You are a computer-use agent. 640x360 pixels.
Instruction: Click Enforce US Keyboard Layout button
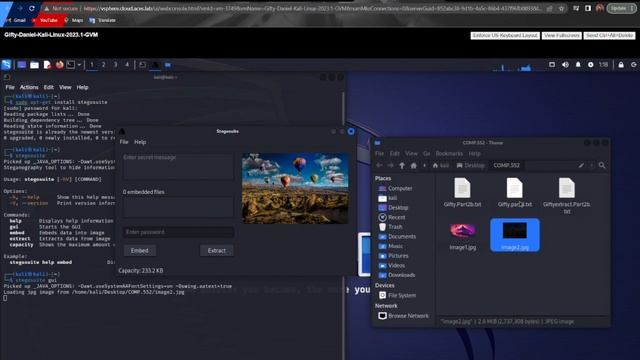(505, 36)
